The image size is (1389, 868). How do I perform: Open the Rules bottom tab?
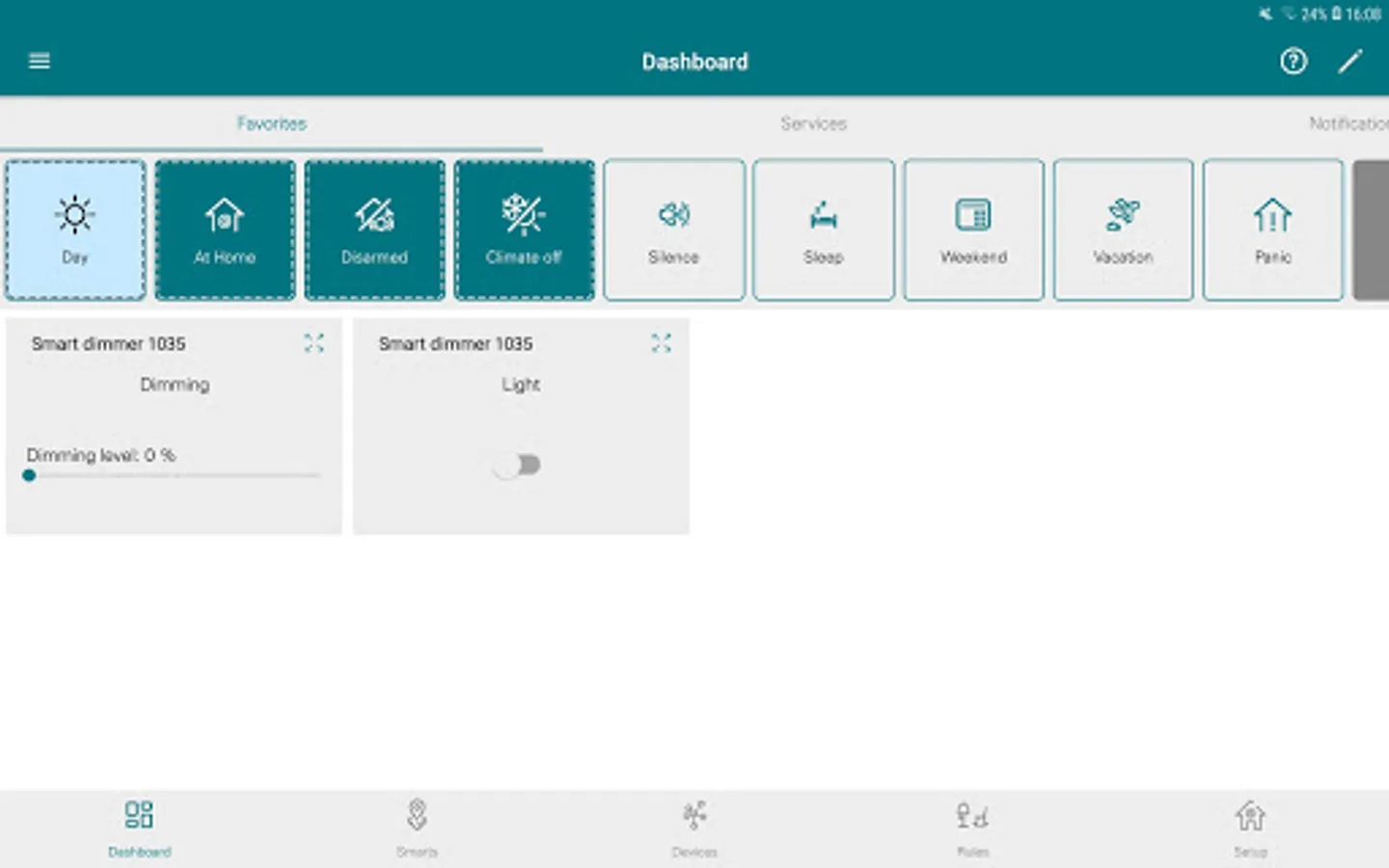(972, 829)
